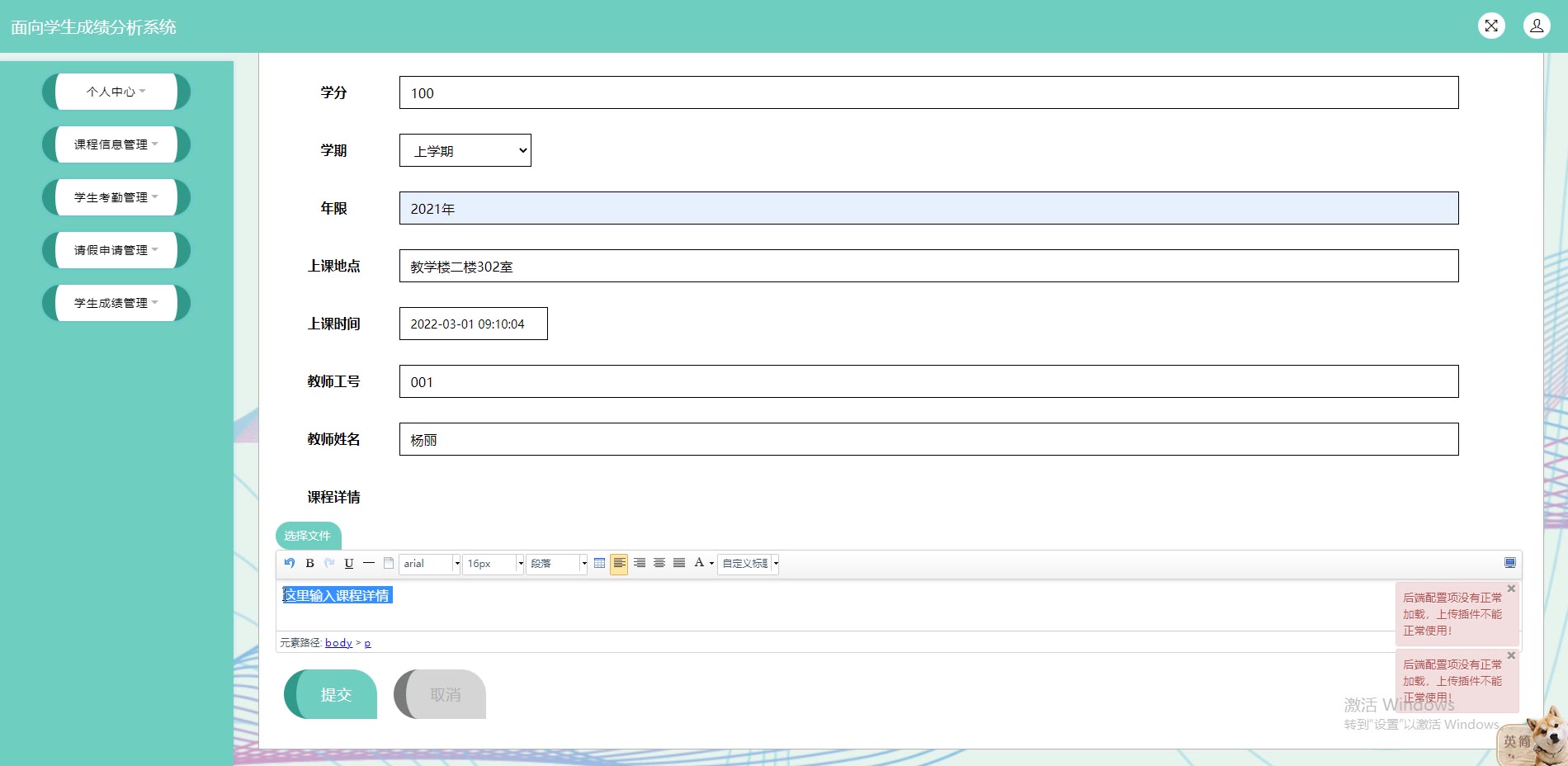Open the 自定义标题 custom heading dropdown
Screen dimensions: 1568x766
pos(749,564)
